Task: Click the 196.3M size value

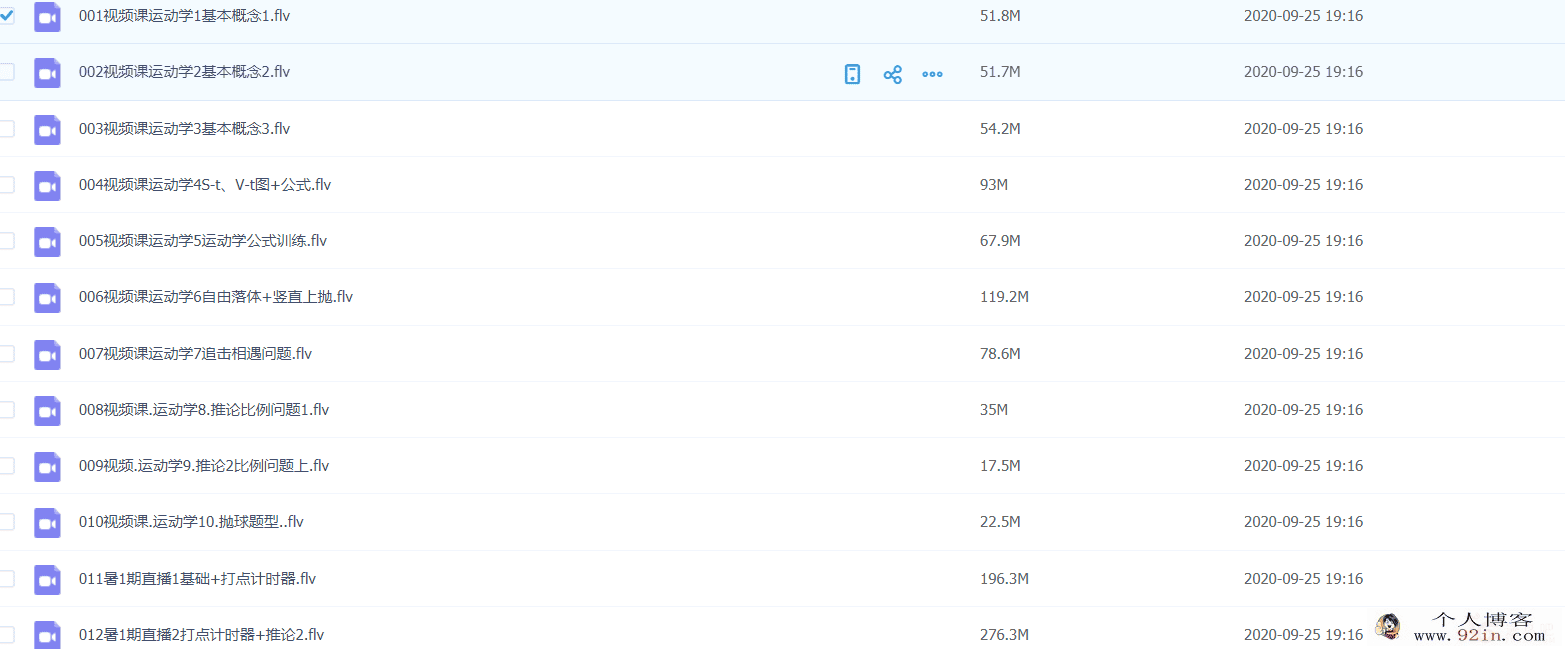Action: pyautogui.click(x=1005, y=579)
